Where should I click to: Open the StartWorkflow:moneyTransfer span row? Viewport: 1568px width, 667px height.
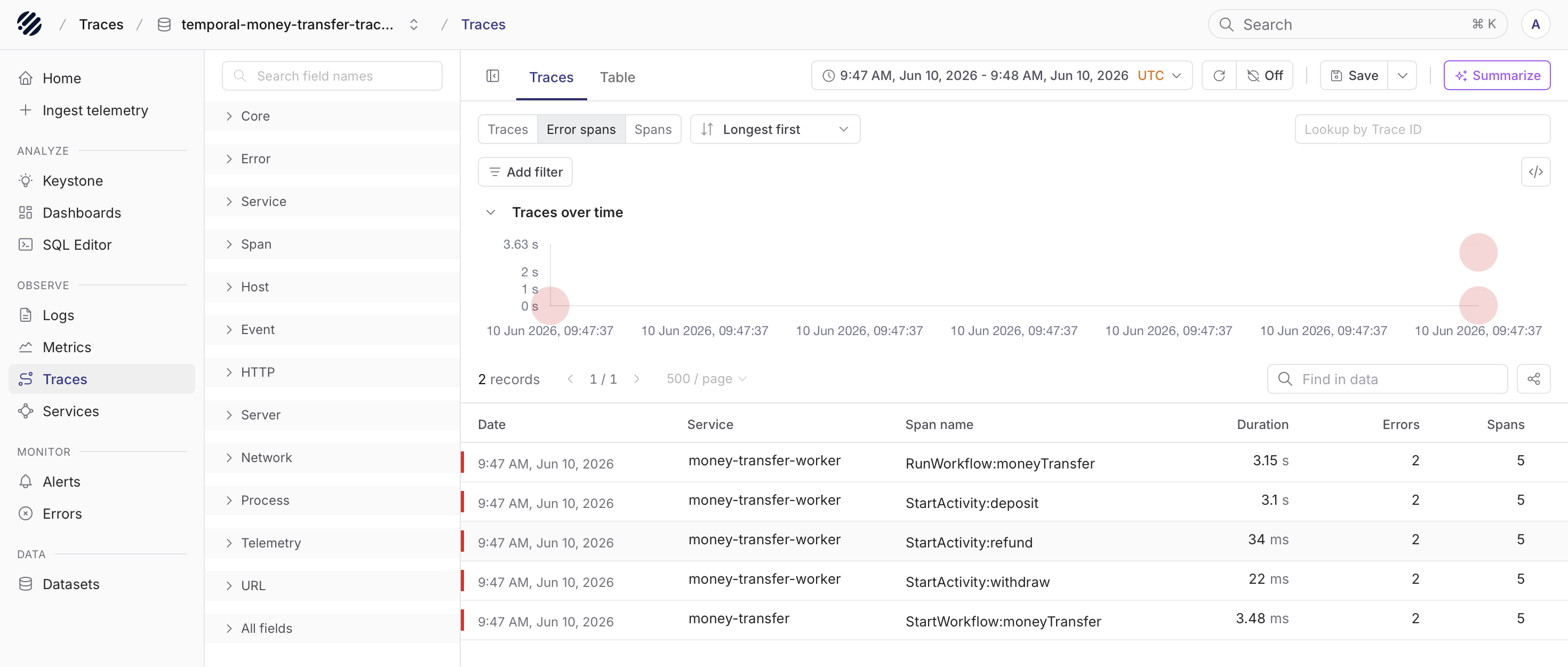[x=1013, y=621]
